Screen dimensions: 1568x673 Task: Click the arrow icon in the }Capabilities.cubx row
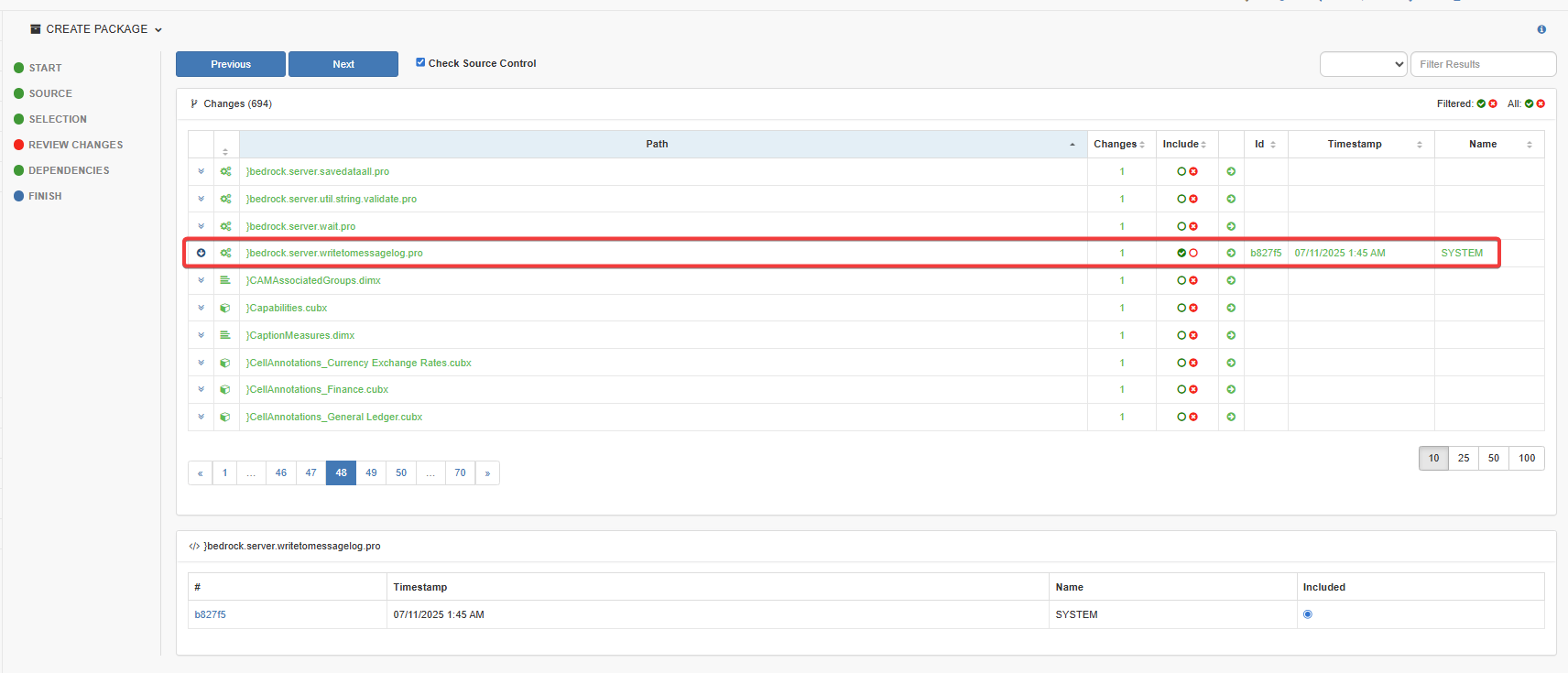click(1231, 308)
